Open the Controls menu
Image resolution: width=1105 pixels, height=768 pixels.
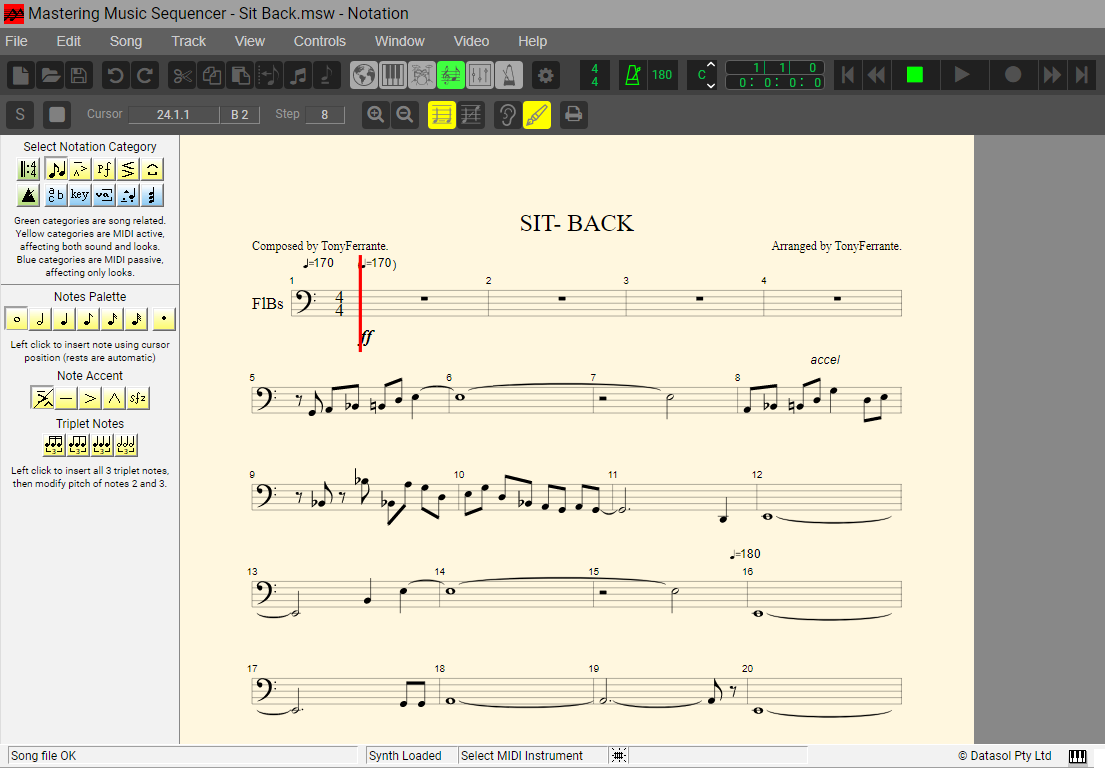click(x=319, y=41)
